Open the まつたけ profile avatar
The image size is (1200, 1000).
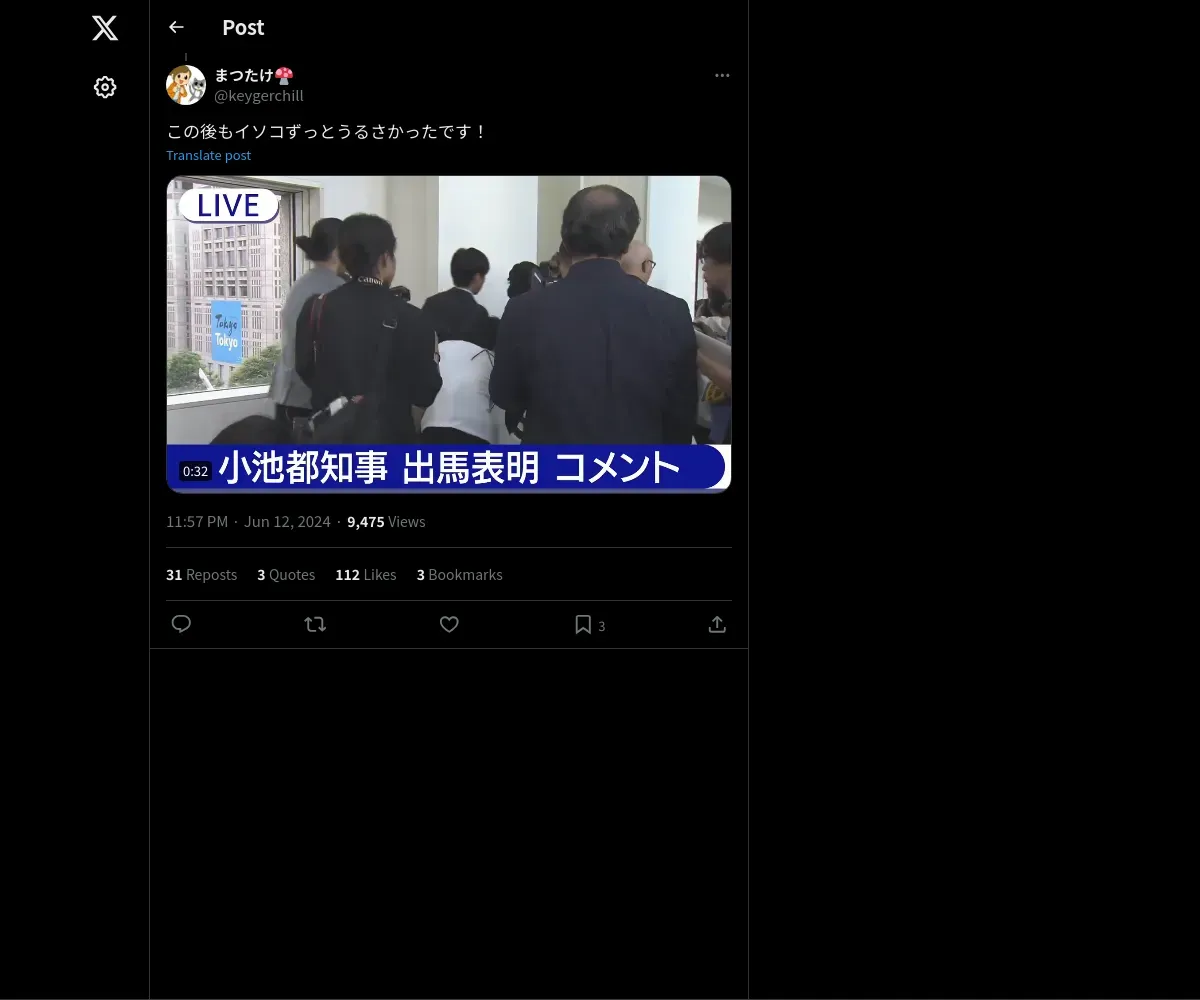186,85
